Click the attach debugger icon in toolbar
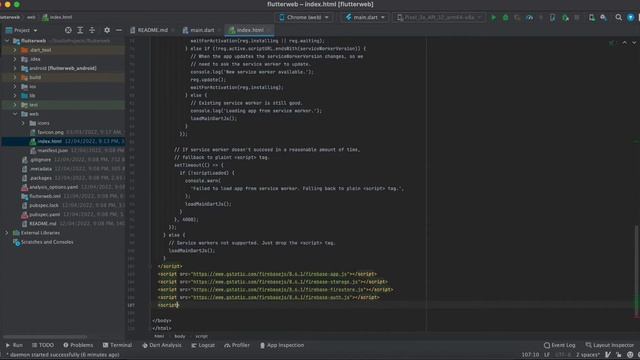This screenshot has height=360, width=640. pos(565,18)
